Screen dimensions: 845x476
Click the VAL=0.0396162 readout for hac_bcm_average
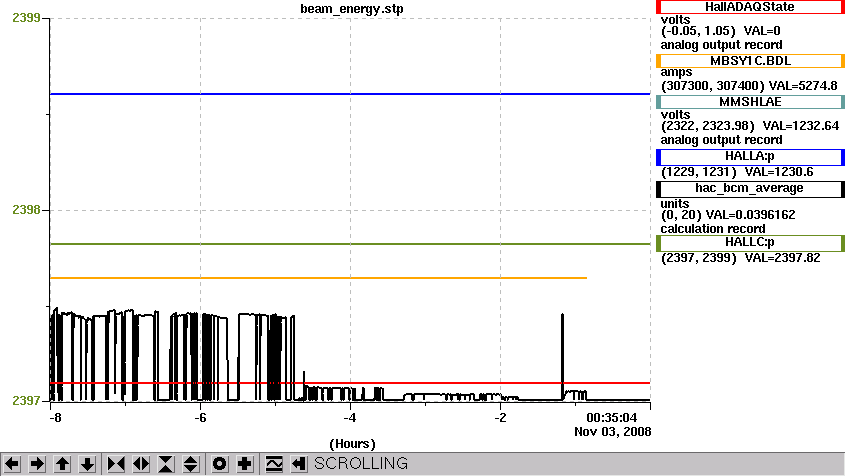pyautogui.click(x=751, y=215)
